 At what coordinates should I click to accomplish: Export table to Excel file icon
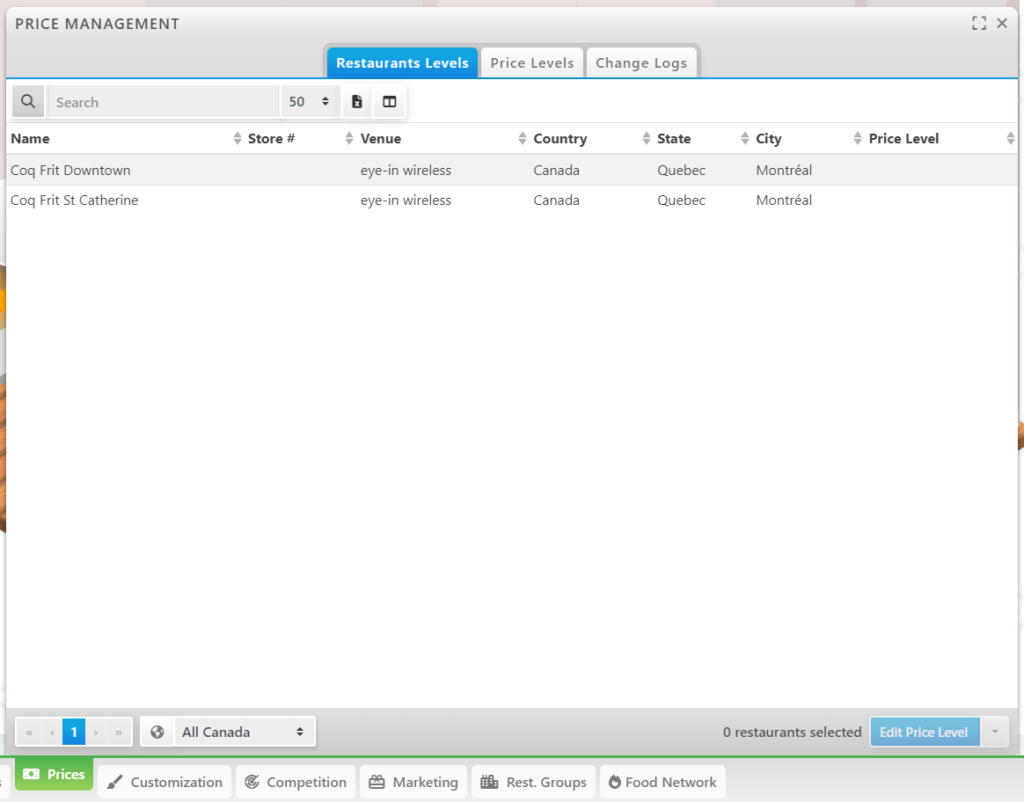click(357, 102)
